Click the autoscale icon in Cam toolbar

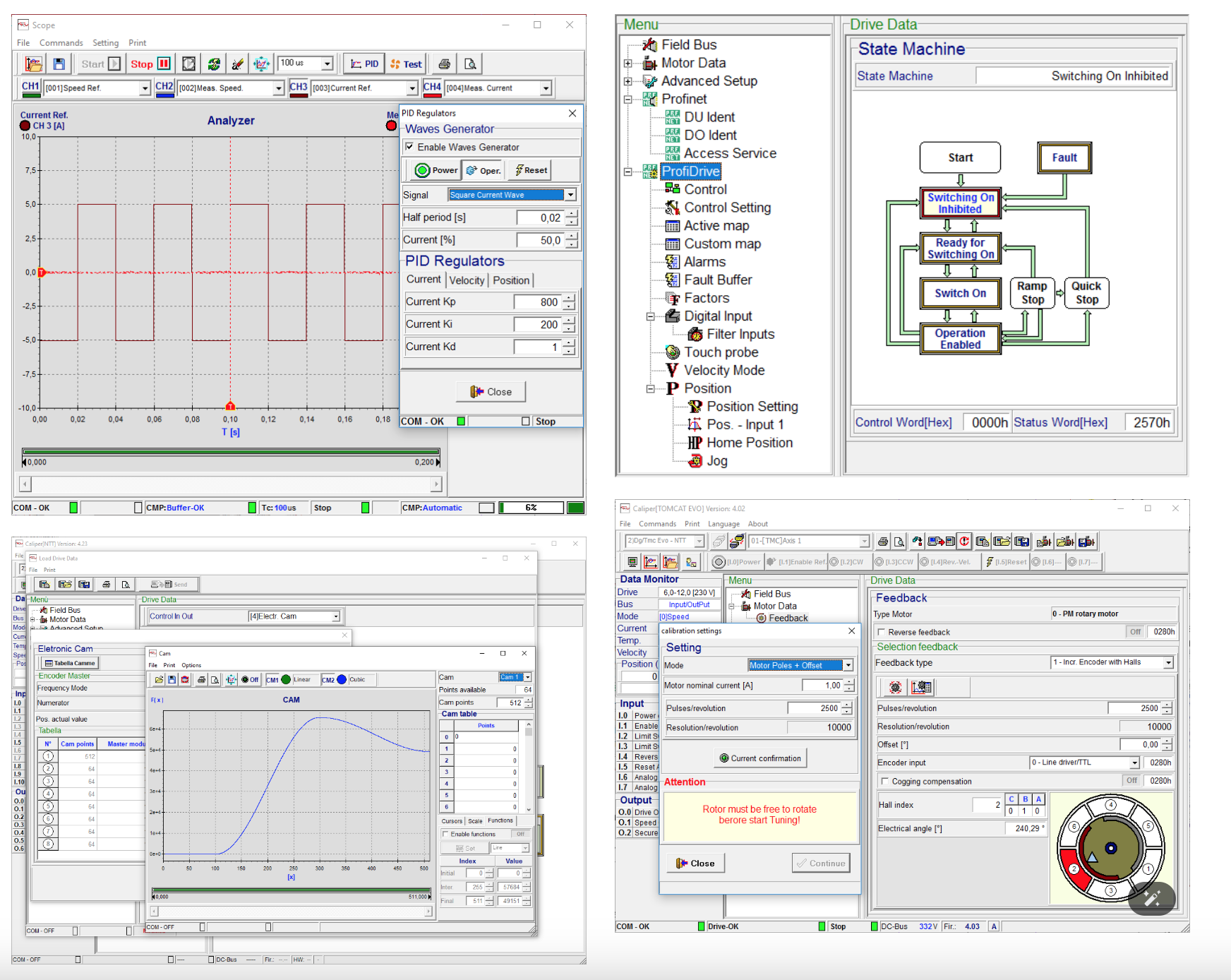coord(231,679)
